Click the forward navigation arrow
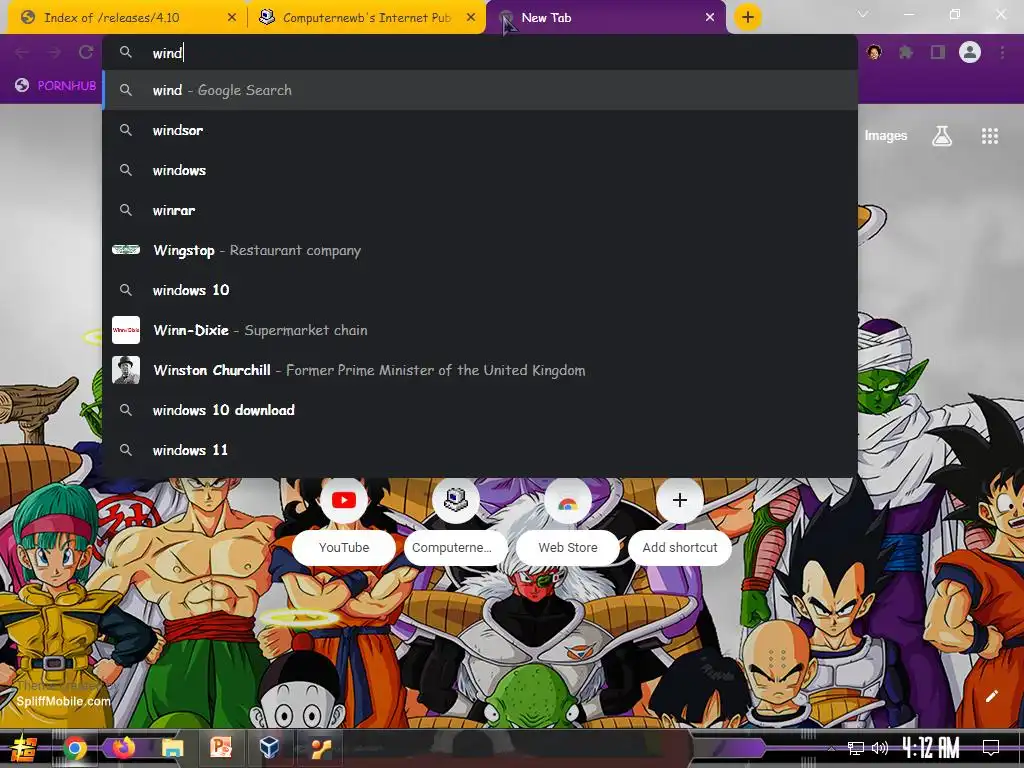The image size is (1024, 768). [54, 52]
